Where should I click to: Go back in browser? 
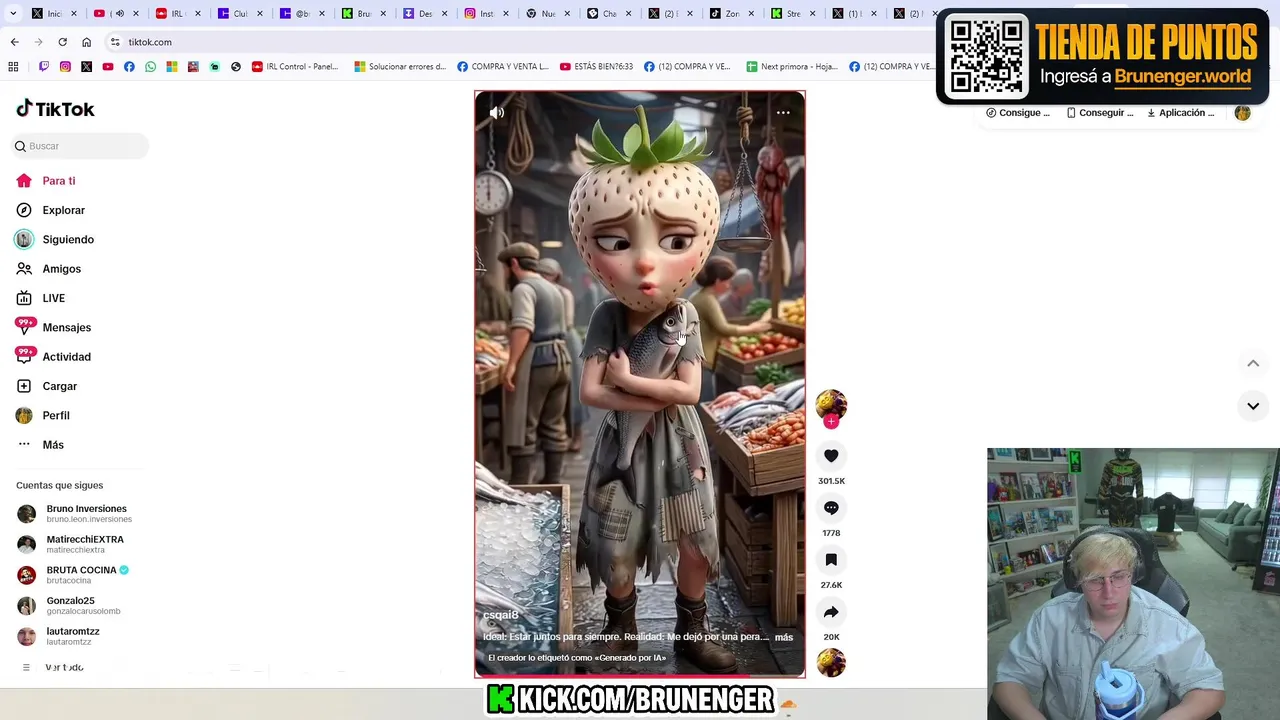pyautogui.click(x=14, y=42)
